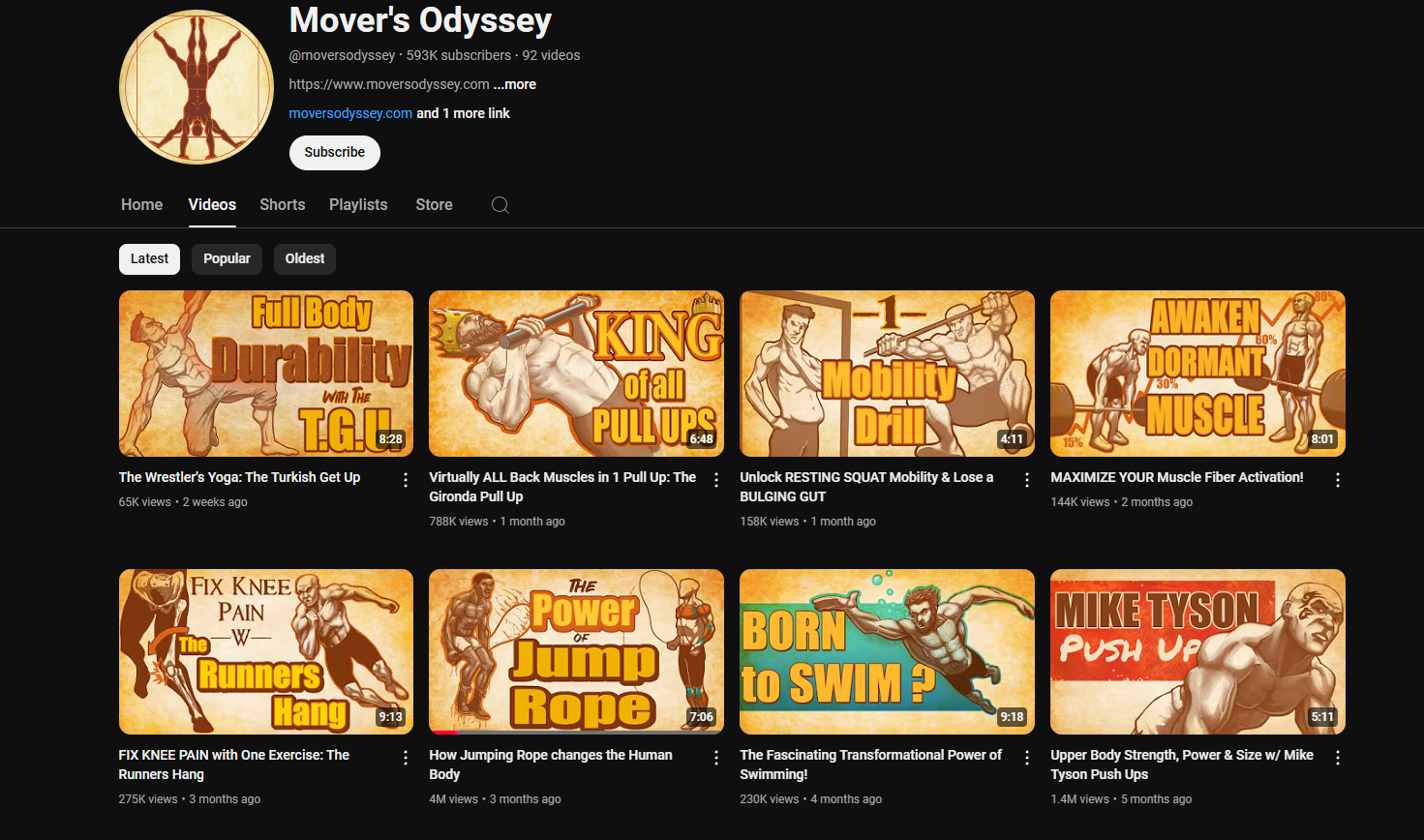The height and width of the screenshot is (840, 1424).
Task: Click '1.4M views • 5 months ago' text
Action: [1121, 799]
